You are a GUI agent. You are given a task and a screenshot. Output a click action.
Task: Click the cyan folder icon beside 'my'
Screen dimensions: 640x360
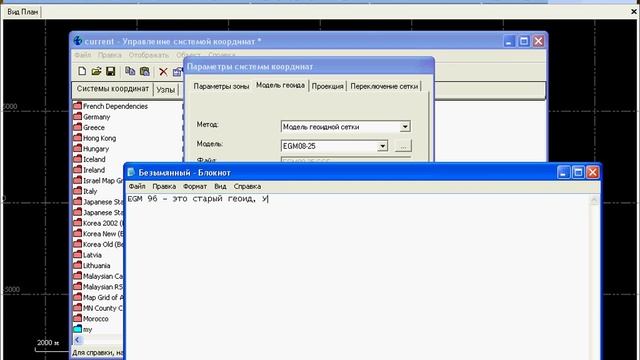pyautogui.click(x=78, y=329)
